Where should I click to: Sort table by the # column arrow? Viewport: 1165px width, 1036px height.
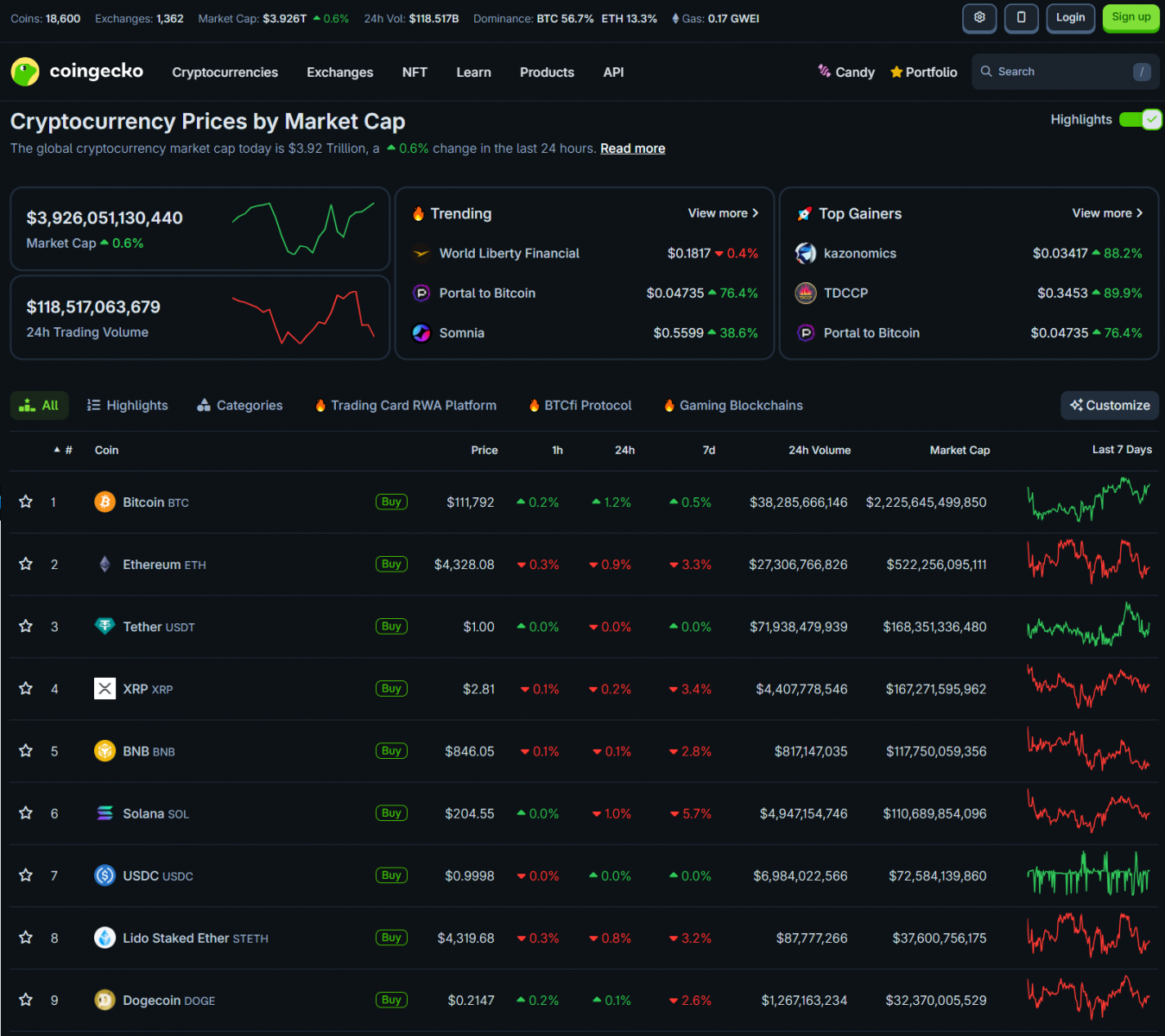coord(57,450)
